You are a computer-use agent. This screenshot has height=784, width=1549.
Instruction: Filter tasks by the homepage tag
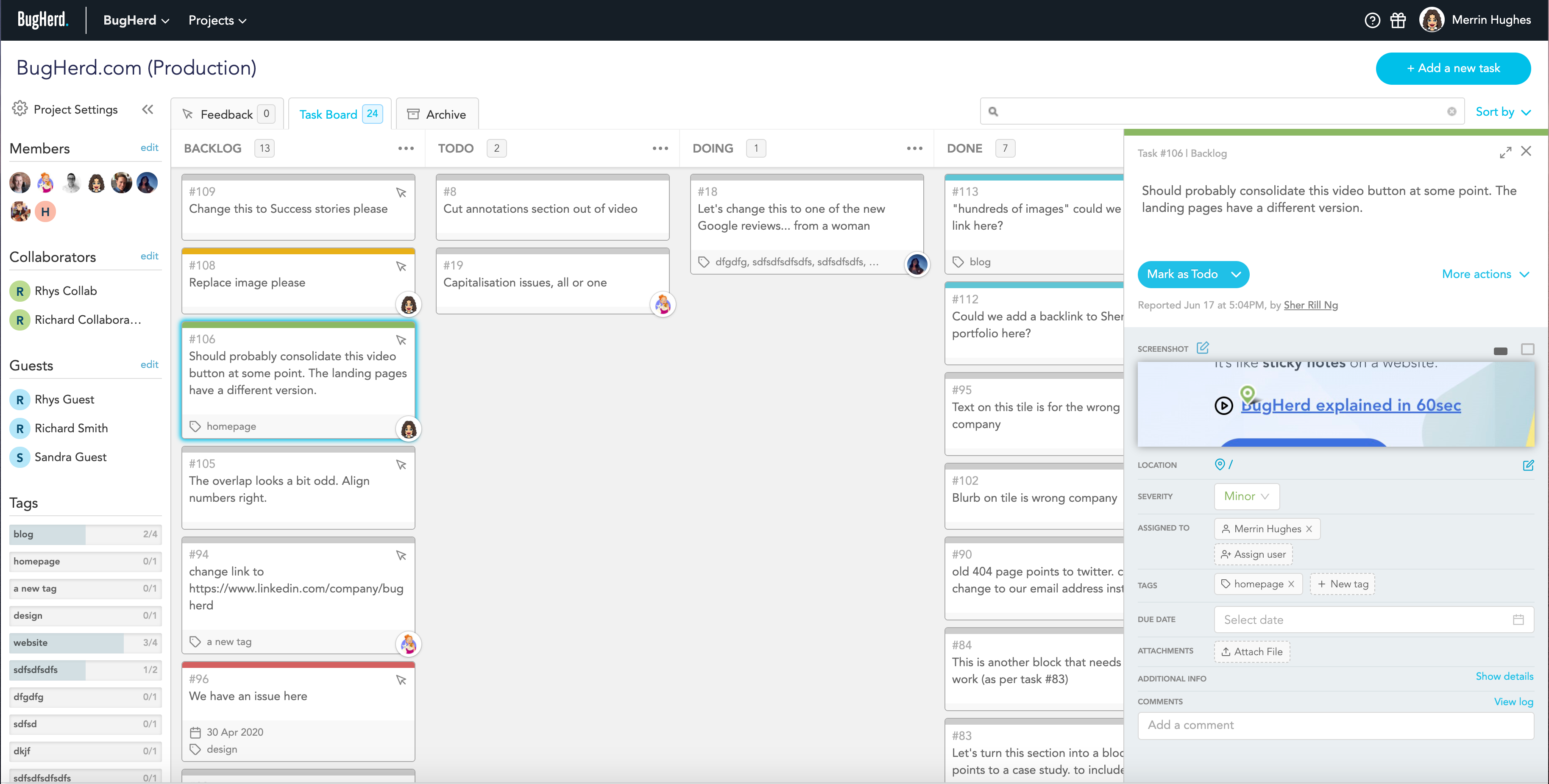85,562
